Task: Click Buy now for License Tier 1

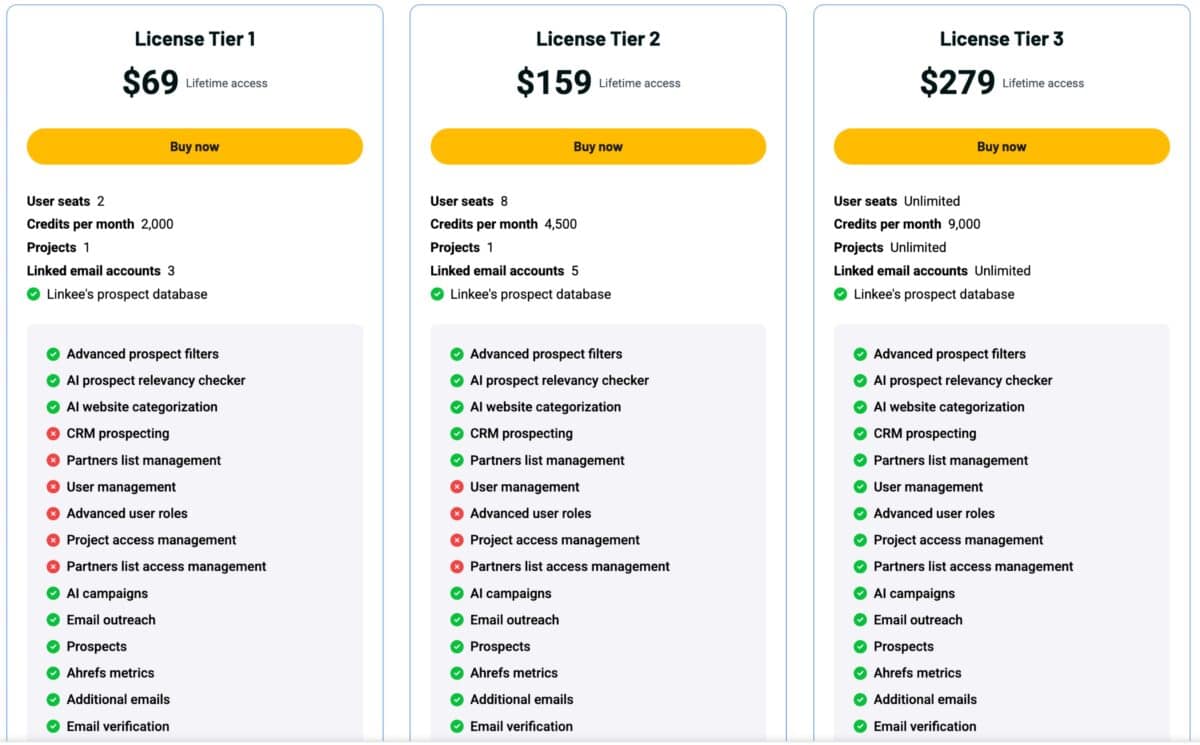Action: [194, 146]
